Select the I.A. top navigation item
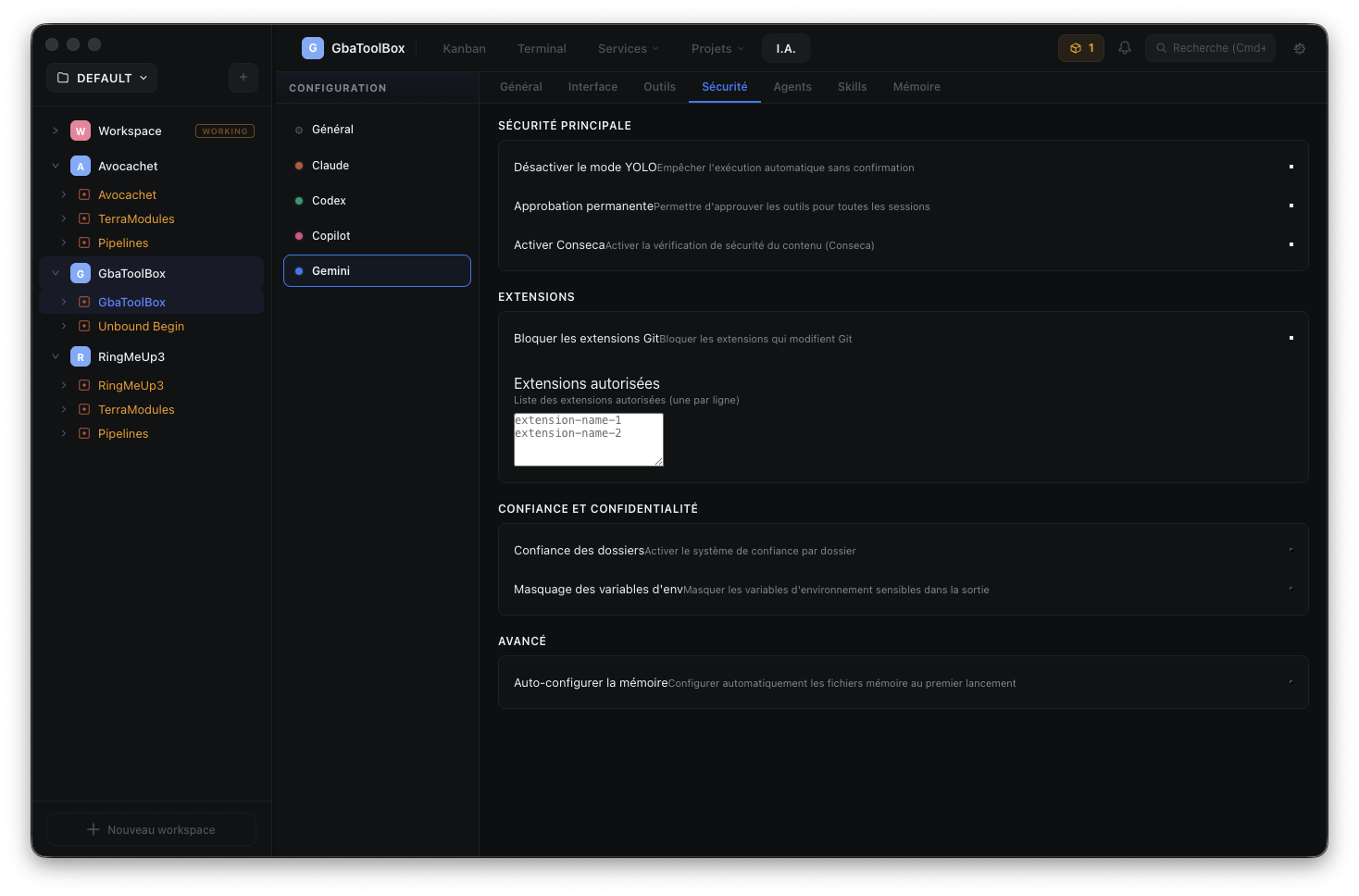The image size is (1359, 896). pyautogui.click(x=786, y=48)
